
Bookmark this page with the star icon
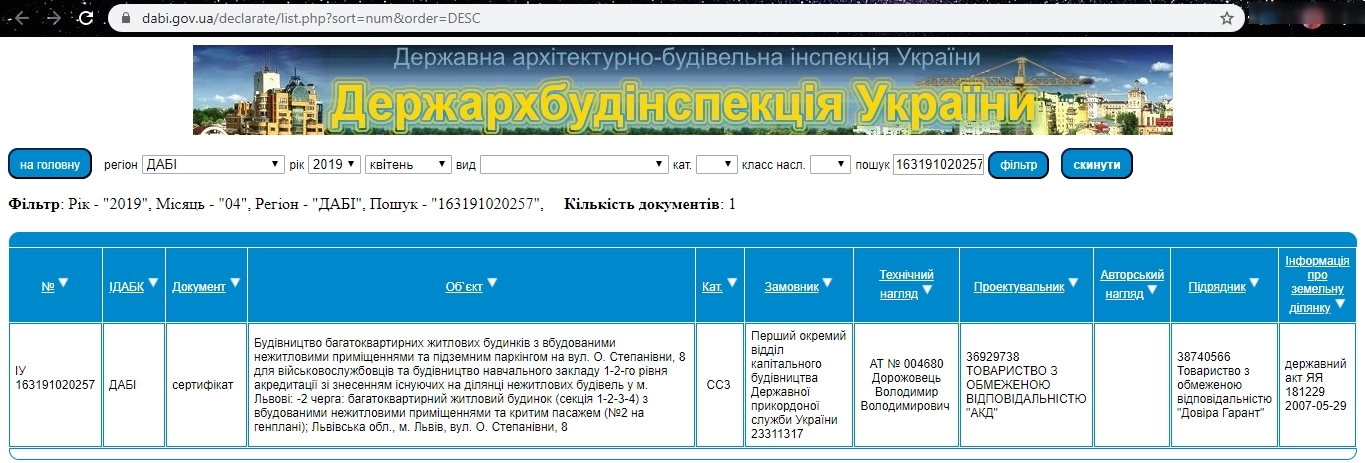click(x=1227, y=18)
